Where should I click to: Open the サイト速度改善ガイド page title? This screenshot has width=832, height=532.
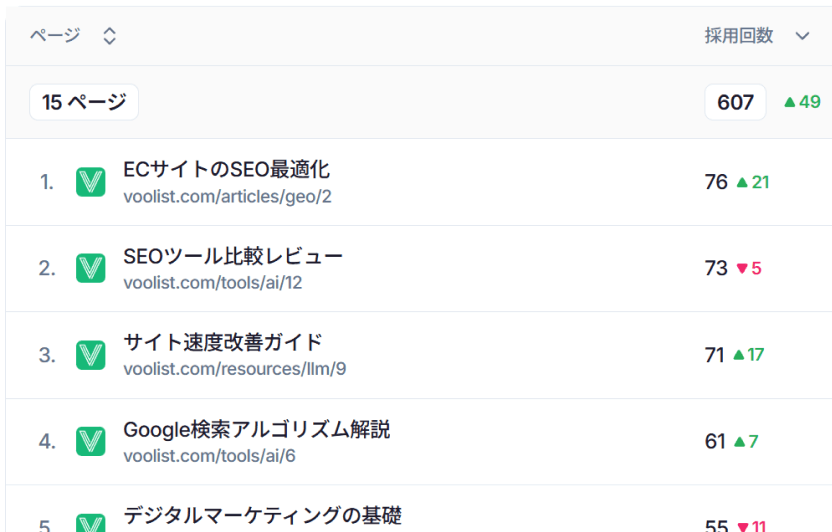(223, 342)
